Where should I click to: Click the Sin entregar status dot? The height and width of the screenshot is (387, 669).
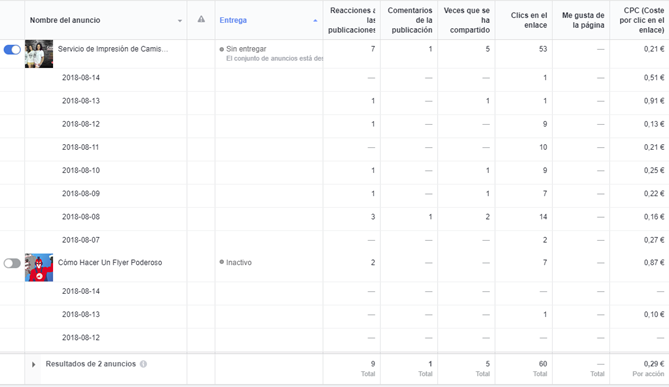[221, 49]
